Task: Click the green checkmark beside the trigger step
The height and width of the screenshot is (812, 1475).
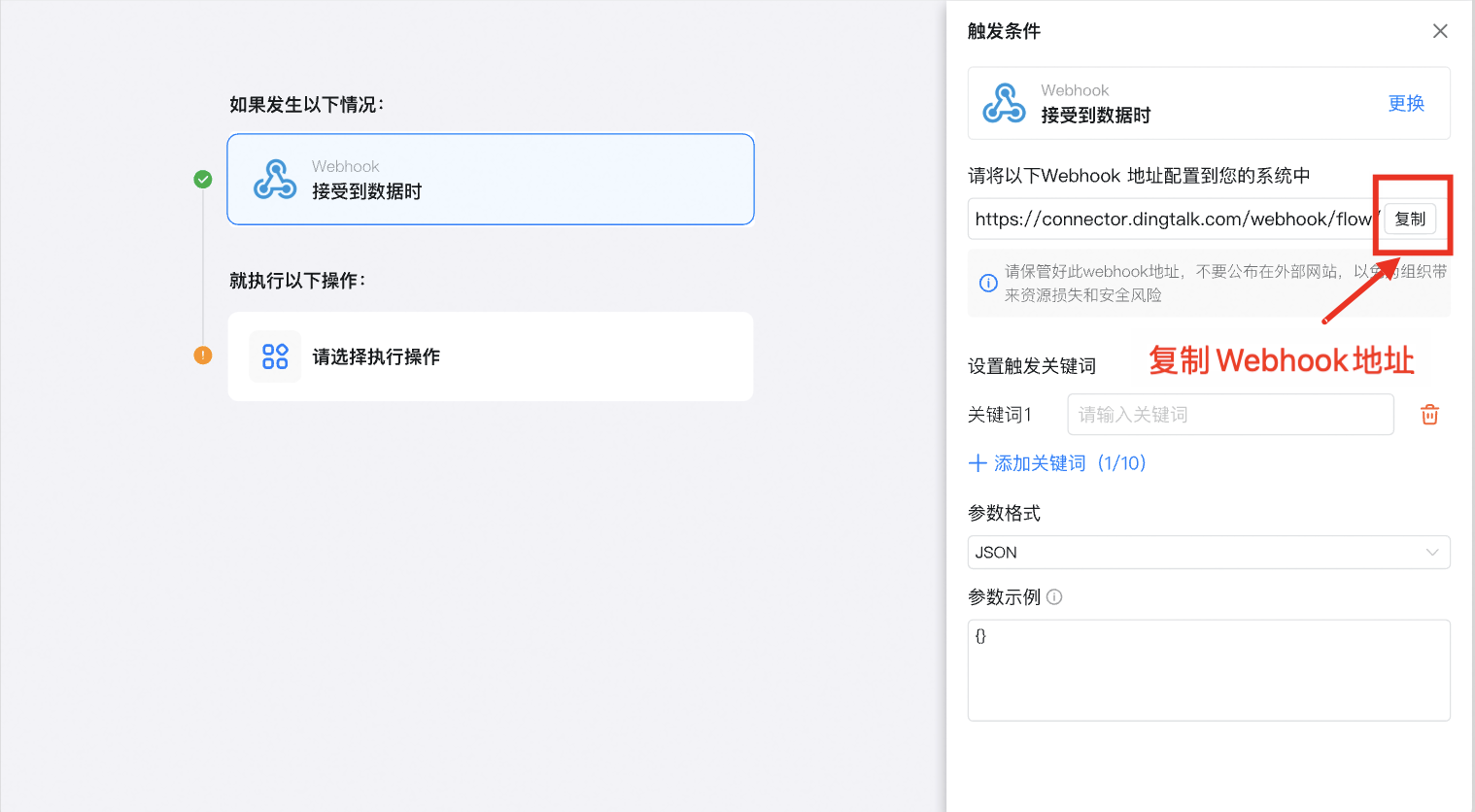Action: point(202,179)
